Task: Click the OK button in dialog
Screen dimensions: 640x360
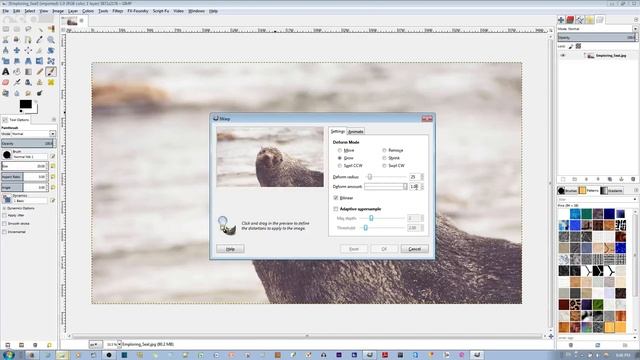Action: [x=384, y=249]
